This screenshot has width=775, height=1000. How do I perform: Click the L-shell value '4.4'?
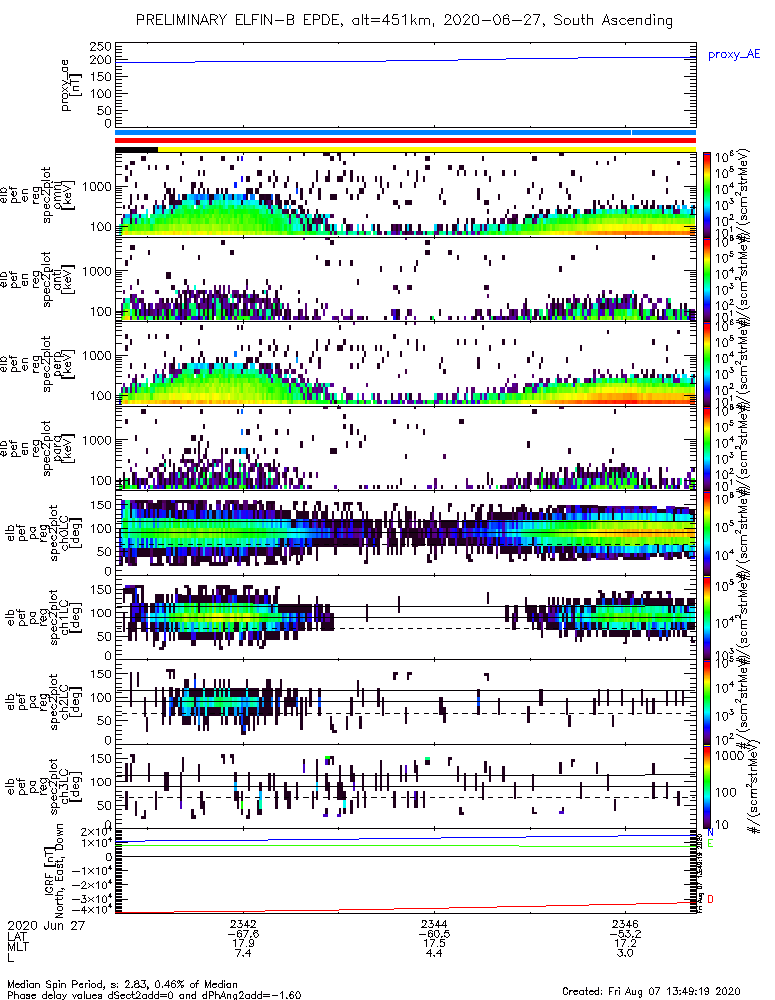tap(434, 953)
